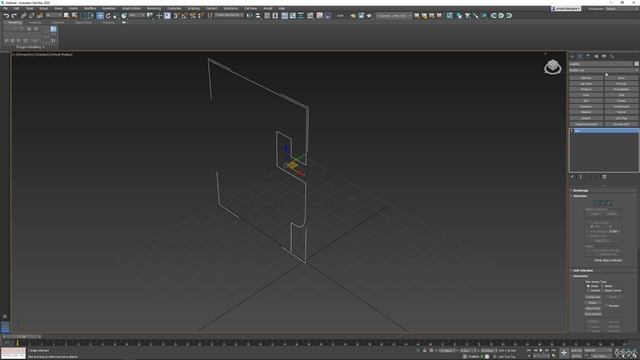Open reference coordinate system View dropdown
Image resolution: width=640 pixels, height=360 pixels.
(x=136, y=16)
